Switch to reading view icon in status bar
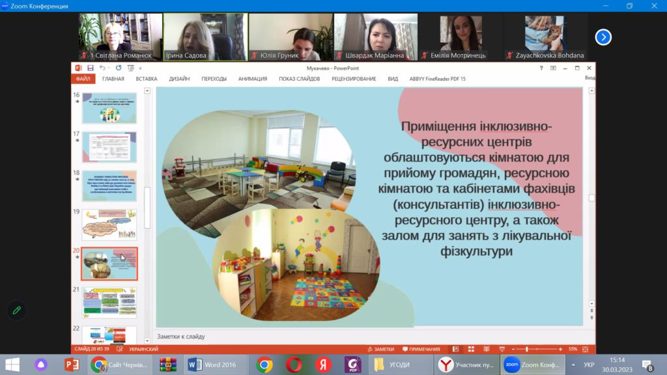Image resolution: width=667 pixels, height=375 pixels. tap(486, 349)
